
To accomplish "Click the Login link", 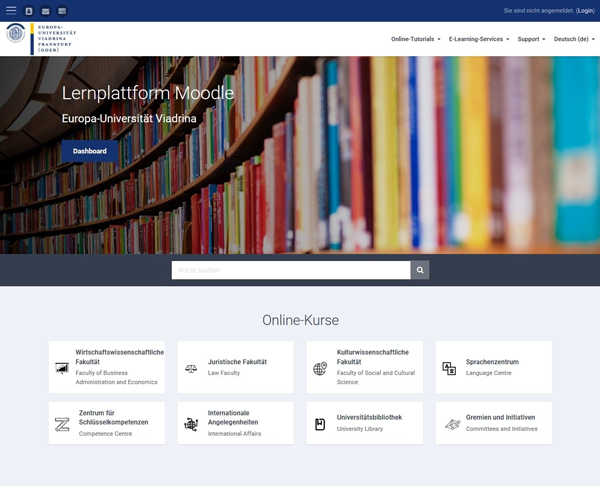I will [x=585, y=11].
